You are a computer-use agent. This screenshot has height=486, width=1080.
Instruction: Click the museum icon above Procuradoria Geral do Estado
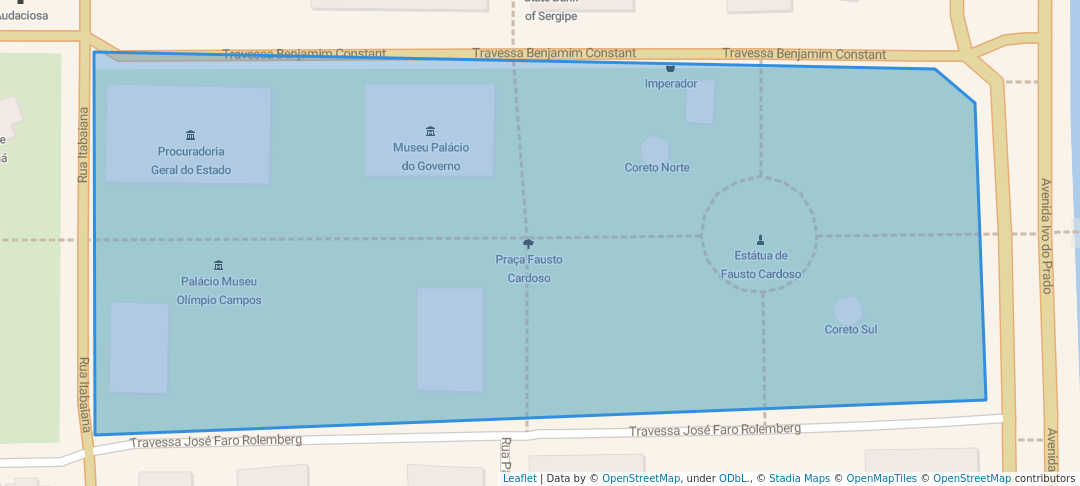191,135
